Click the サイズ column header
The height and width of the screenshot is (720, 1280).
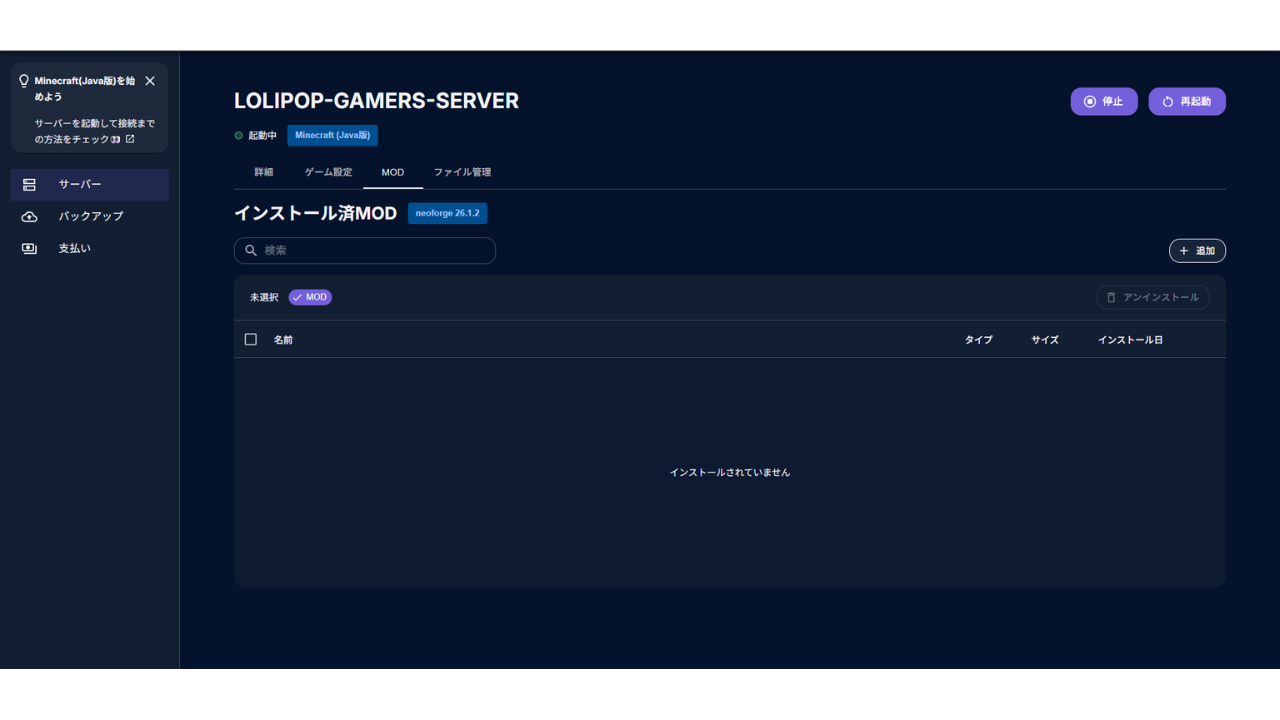1045,340
